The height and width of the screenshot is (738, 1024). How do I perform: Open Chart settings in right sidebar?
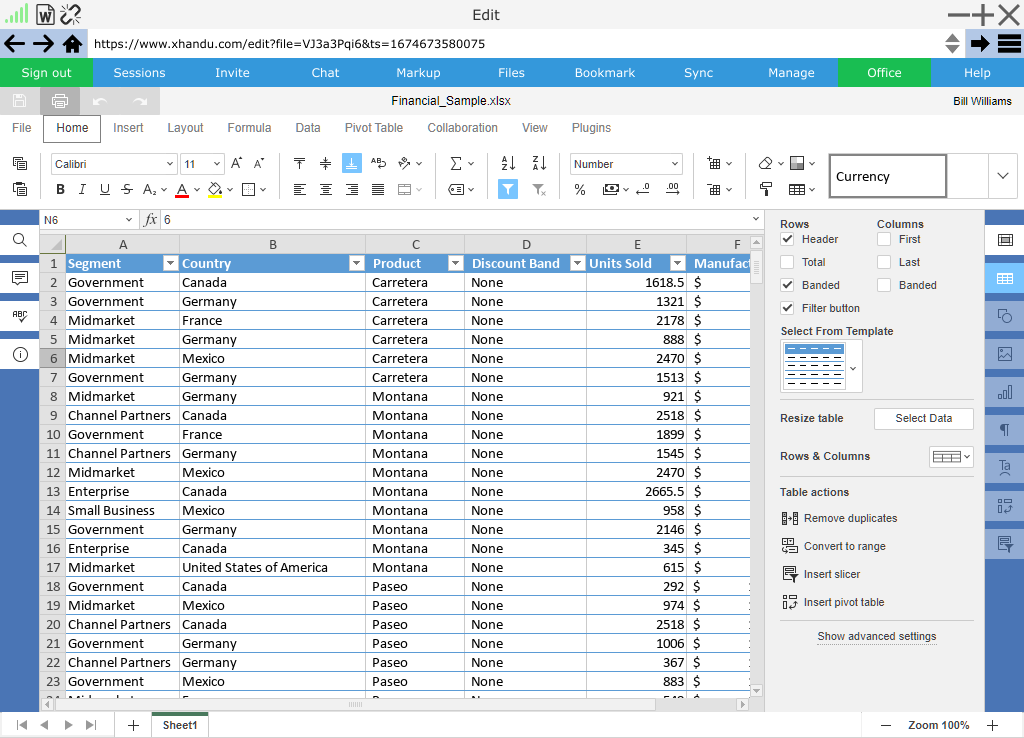[1004, 392]
